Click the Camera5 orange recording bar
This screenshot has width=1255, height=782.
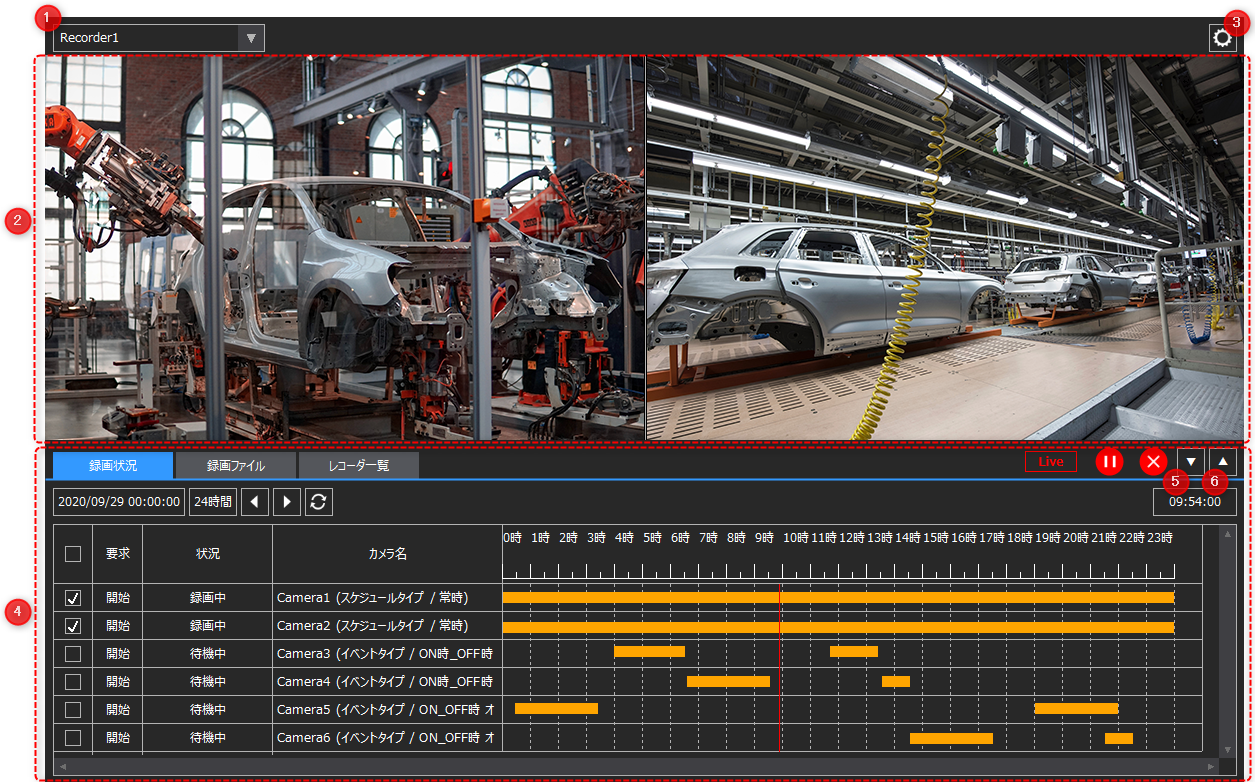click(x=556, y=708)
